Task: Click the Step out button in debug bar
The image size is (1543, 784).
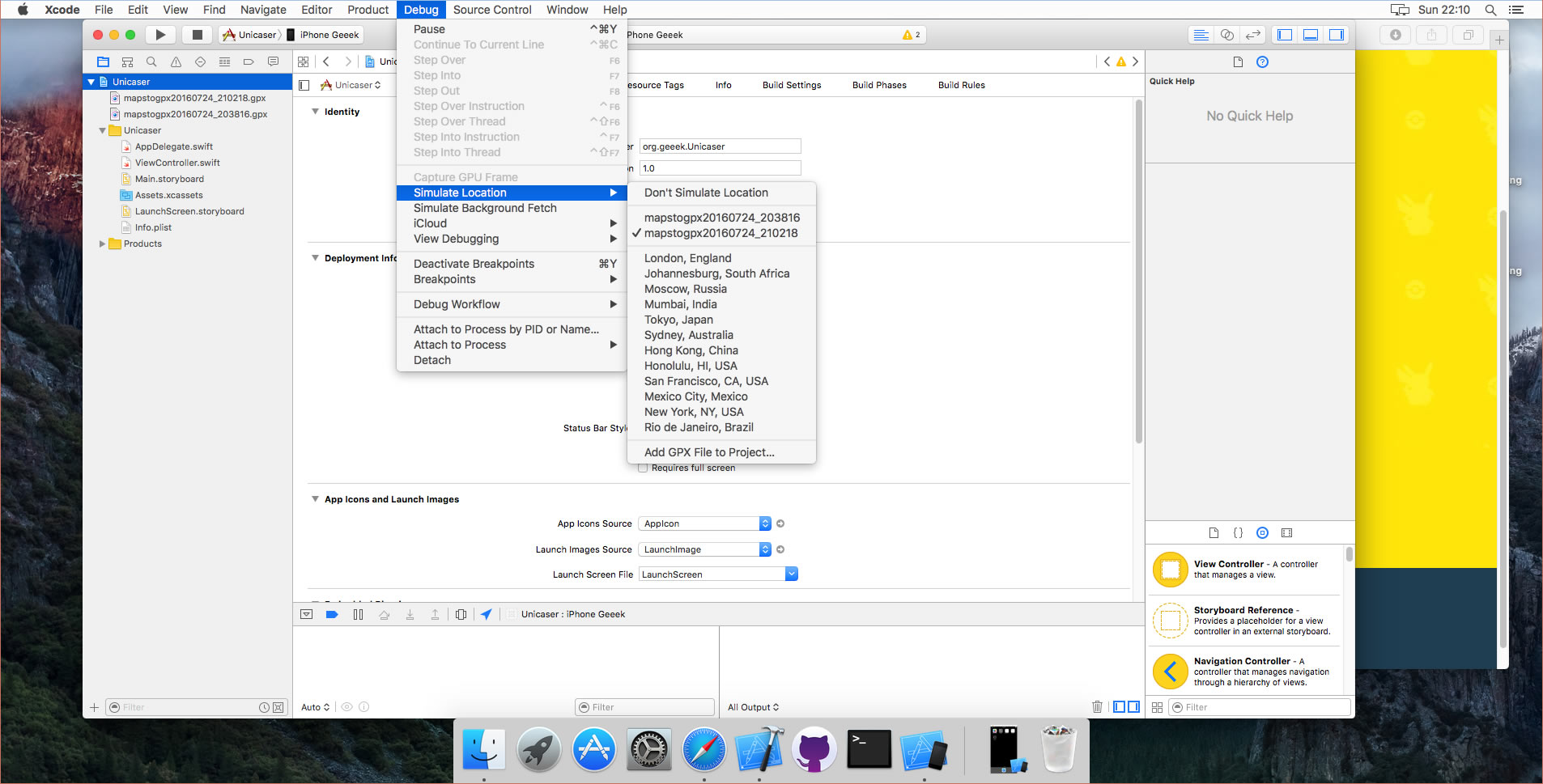Action: tap(435, 614)
